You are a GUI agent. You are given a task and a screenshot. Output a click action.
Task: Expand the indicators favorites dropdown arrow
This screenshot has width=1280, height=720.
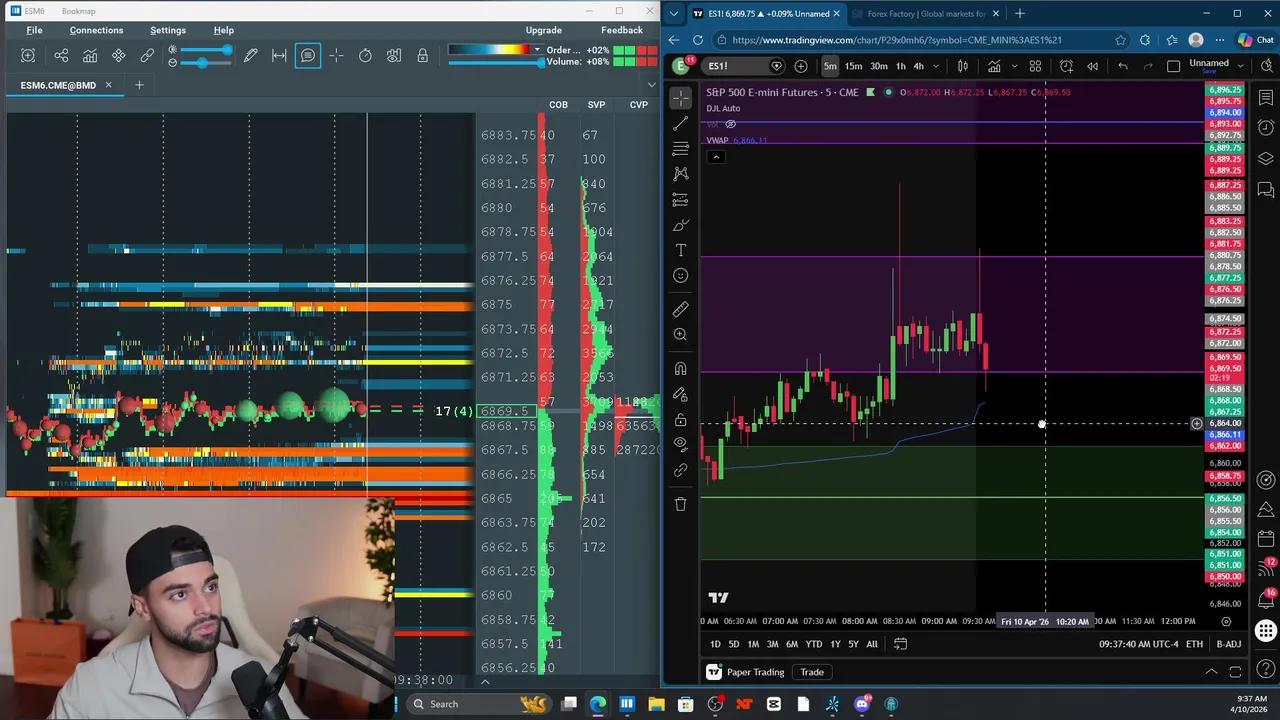(1014, 66)
